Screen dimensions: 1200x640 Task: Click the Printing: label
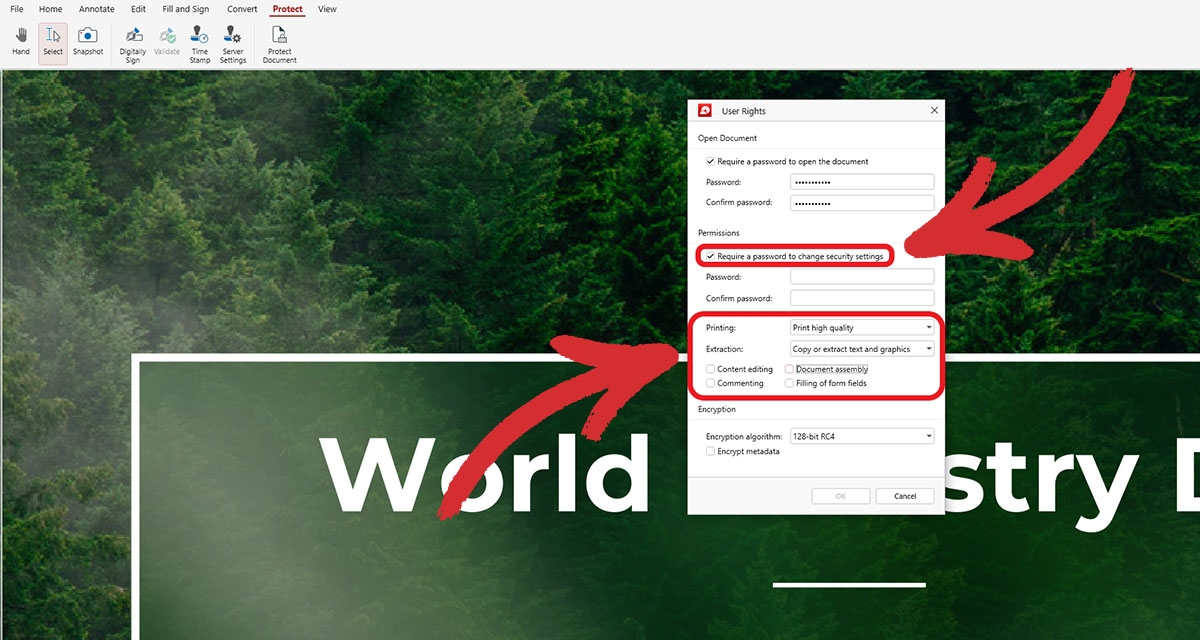pyautogui.click(x=720, y=328)
